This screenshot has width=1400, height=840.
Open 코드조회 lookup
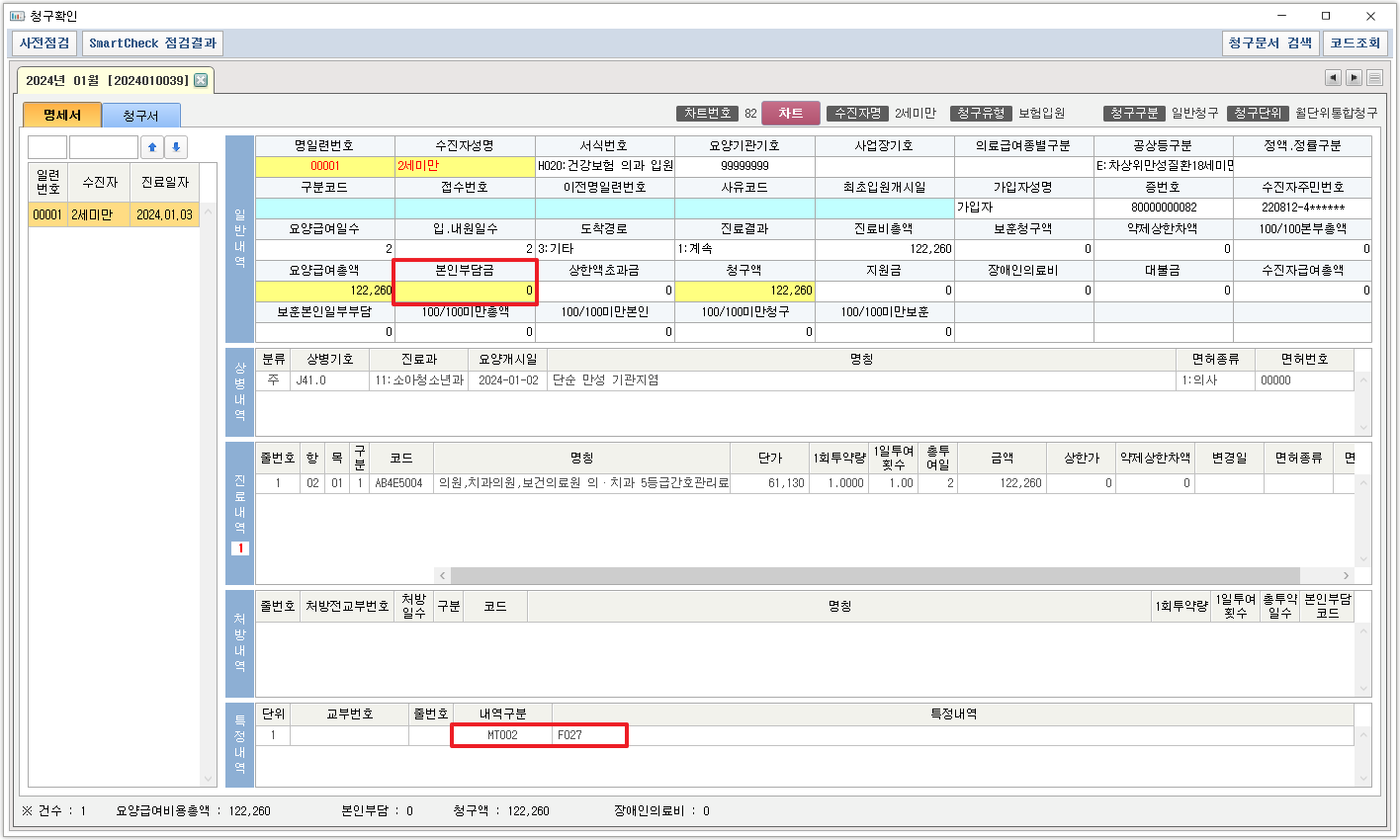(x=1355, y=43)
